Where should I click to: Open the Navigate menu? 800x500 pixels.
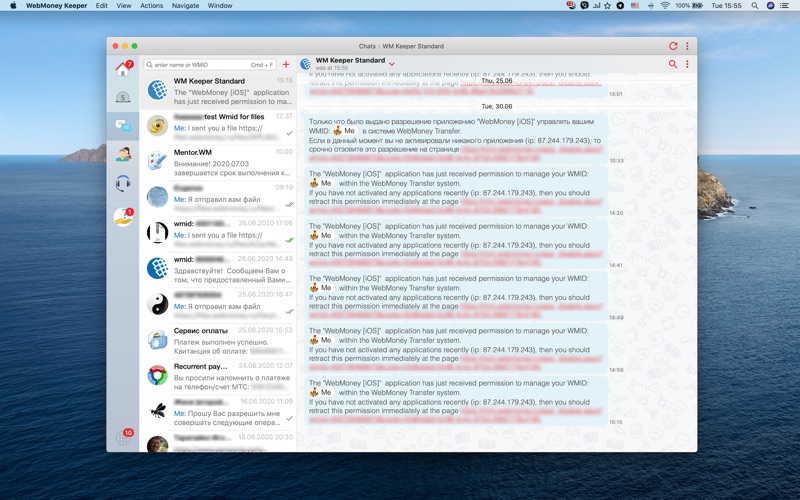(x=185, y=6)
